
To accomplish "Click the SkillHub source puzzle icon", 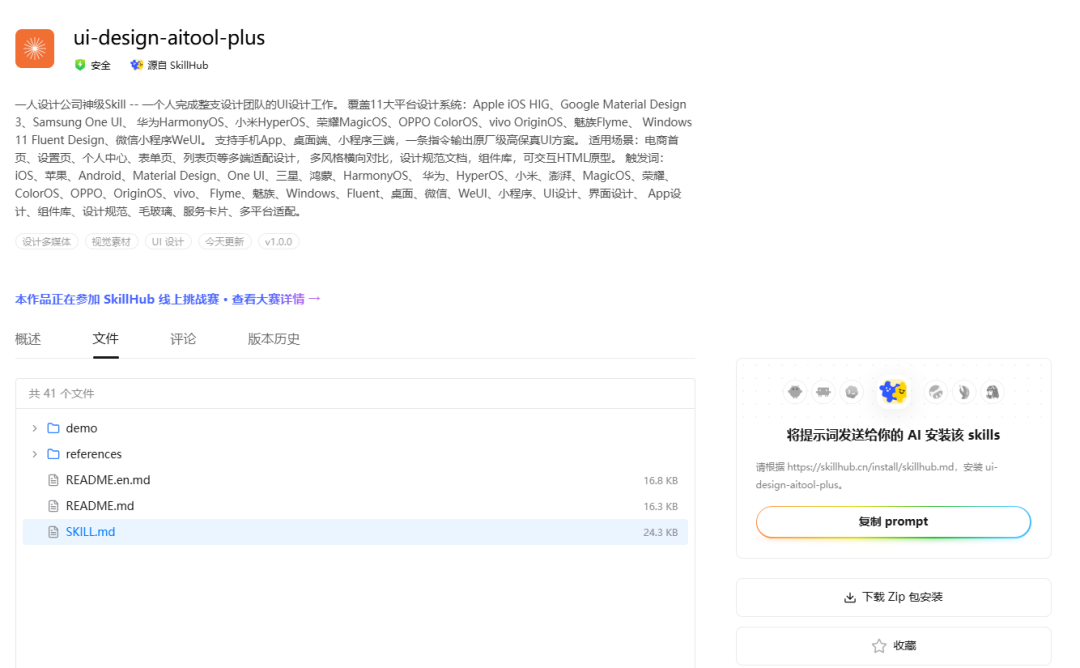I will tap(136, 65).
